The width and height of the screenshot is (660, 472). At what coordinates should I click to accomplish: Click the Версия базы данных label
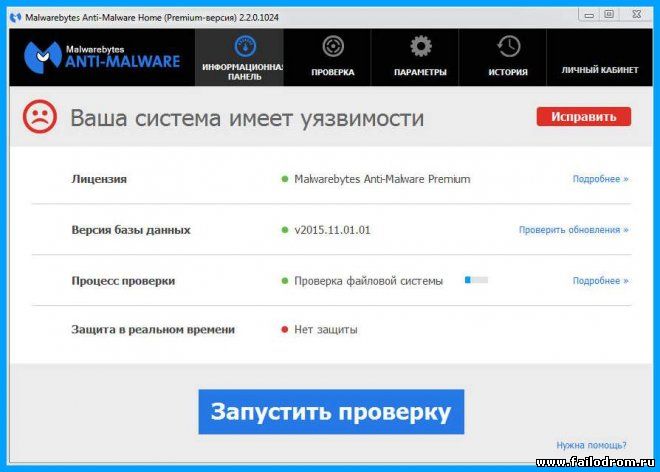pos(131,230)
